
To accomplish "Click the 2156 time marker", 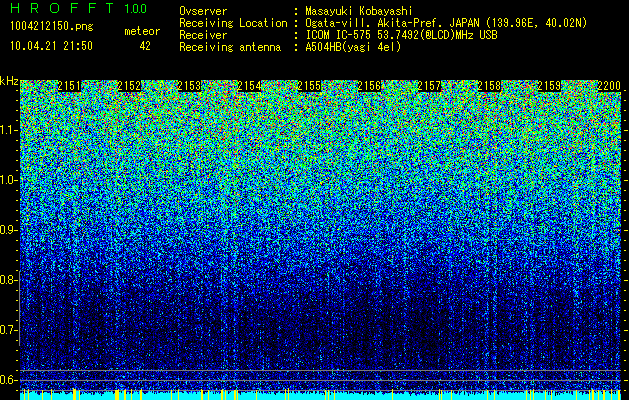I will [x=369, y=86].
